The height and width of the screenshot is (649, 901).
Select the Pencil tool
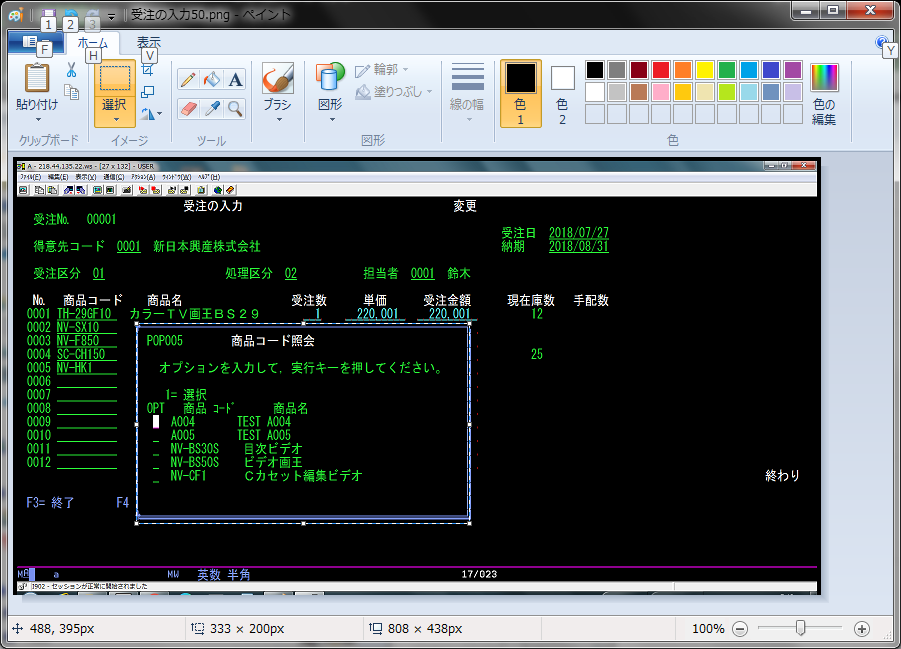[187, 80]
